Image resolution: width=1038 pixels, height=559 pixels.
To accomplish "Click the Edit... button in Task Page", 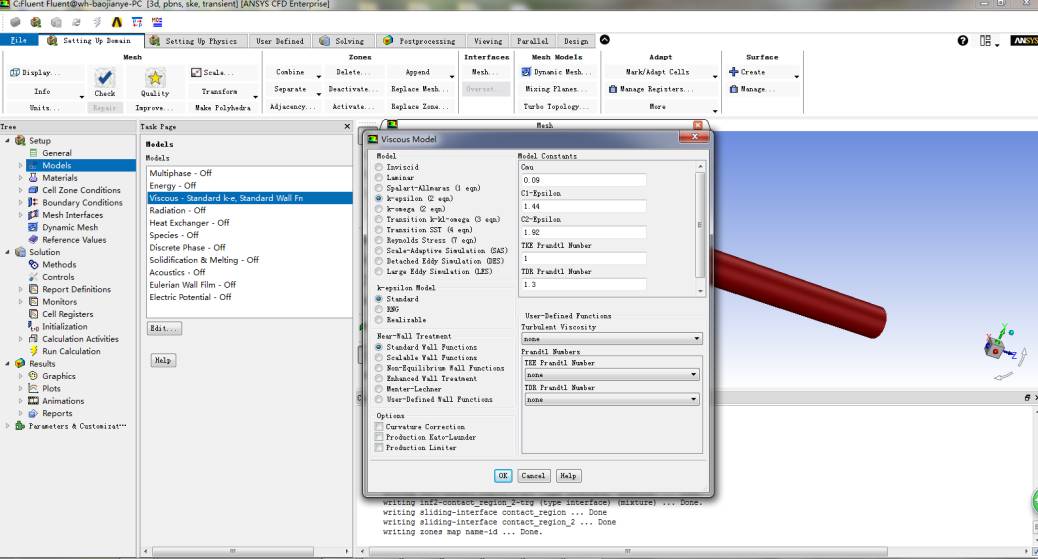I will click(x=164, y=329).
